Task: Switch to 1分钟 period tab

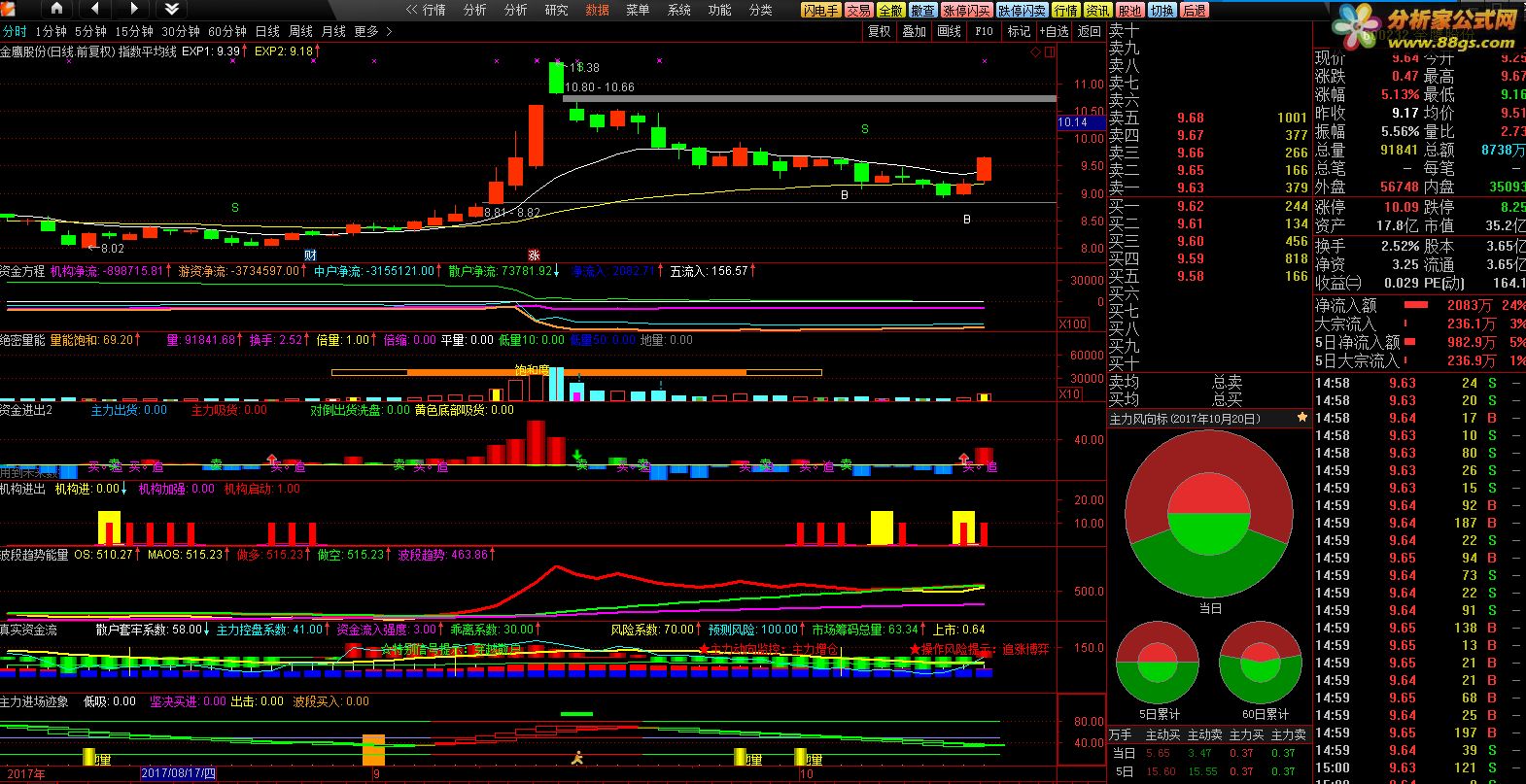Action: coord(51,31)
